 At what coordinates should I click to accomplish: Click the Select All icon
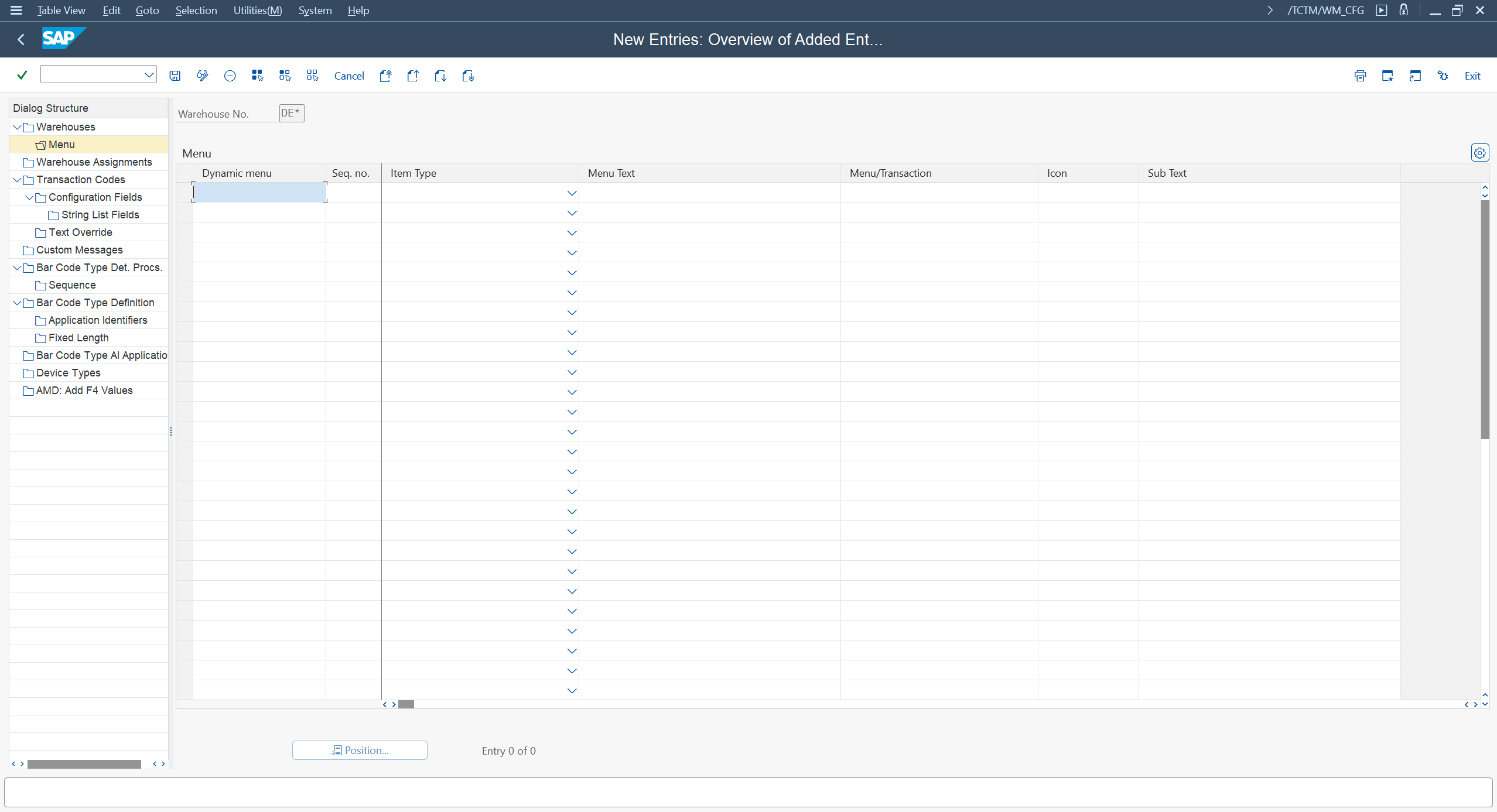point(257,76)
